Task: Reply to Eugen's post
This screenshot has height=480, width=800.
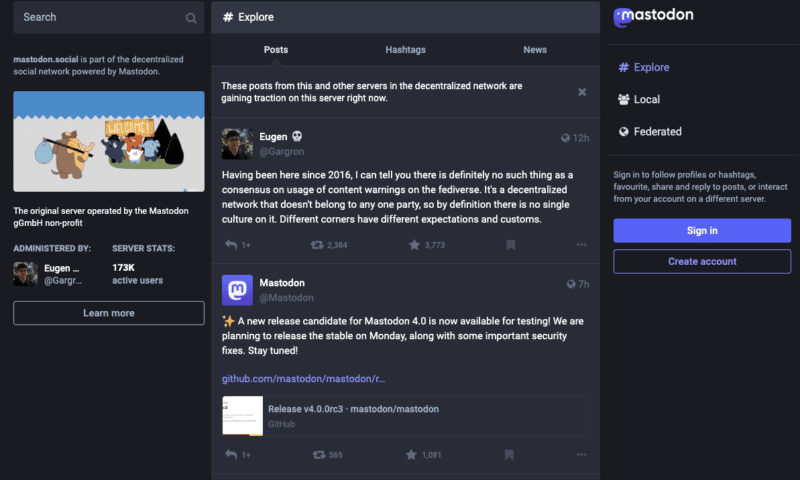Action: click(231, 245)
